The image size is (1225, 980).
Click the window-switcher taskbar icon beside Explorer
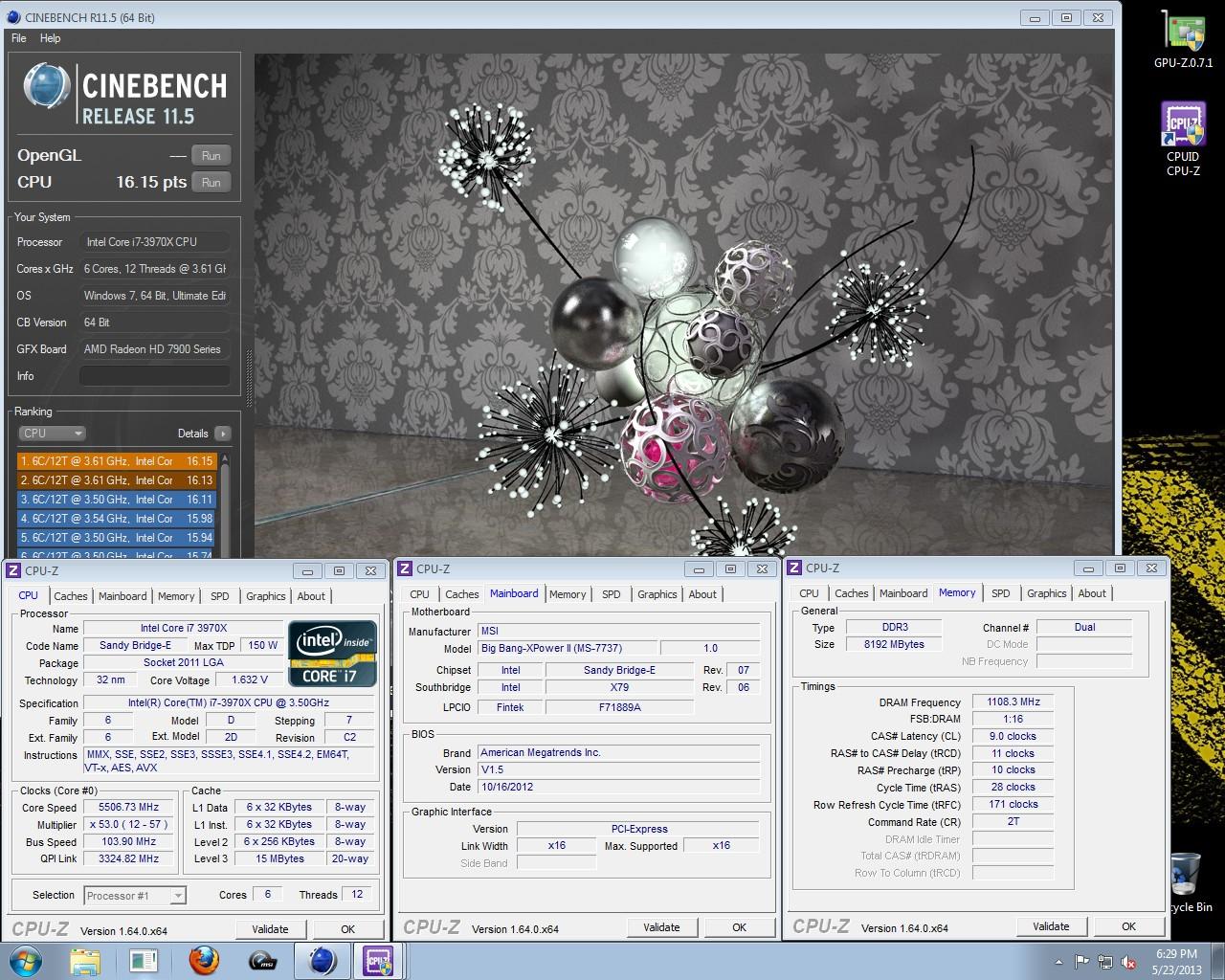144,960
